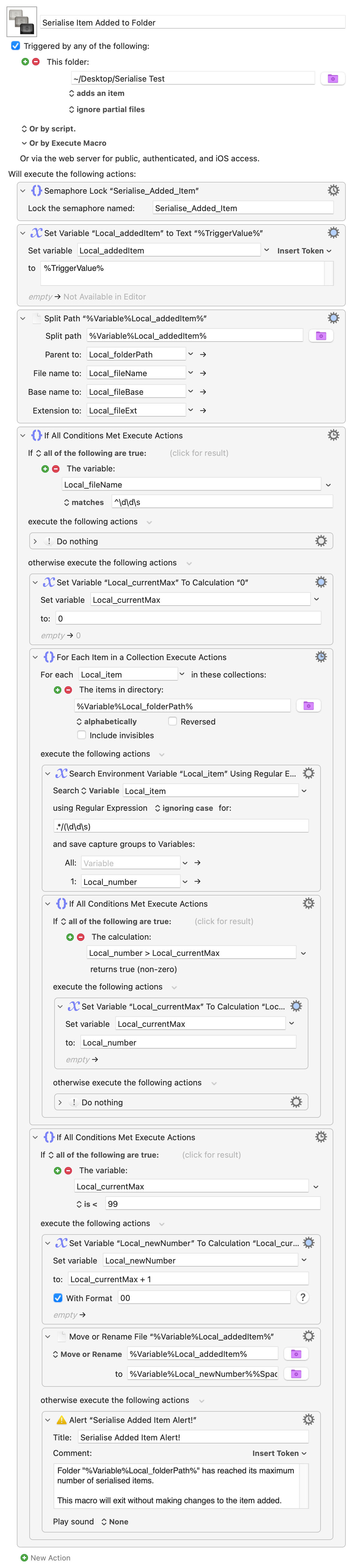Viewport: 352px width, 1568px height.
Task: Open gear menu for For Each action
Action: tap(321, 657)
